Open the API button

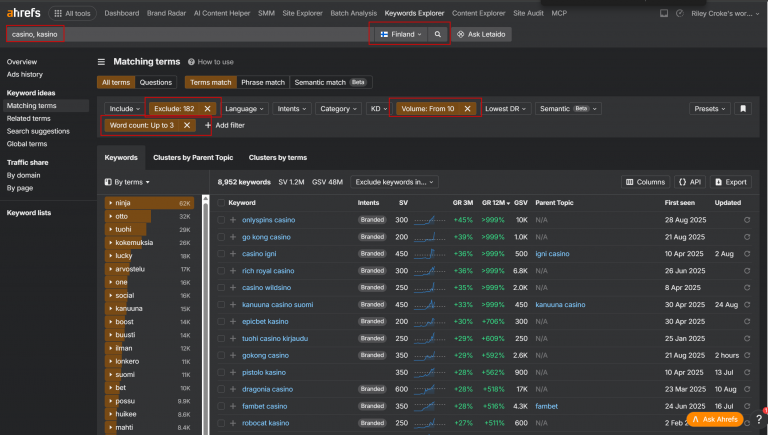point(690,182)
